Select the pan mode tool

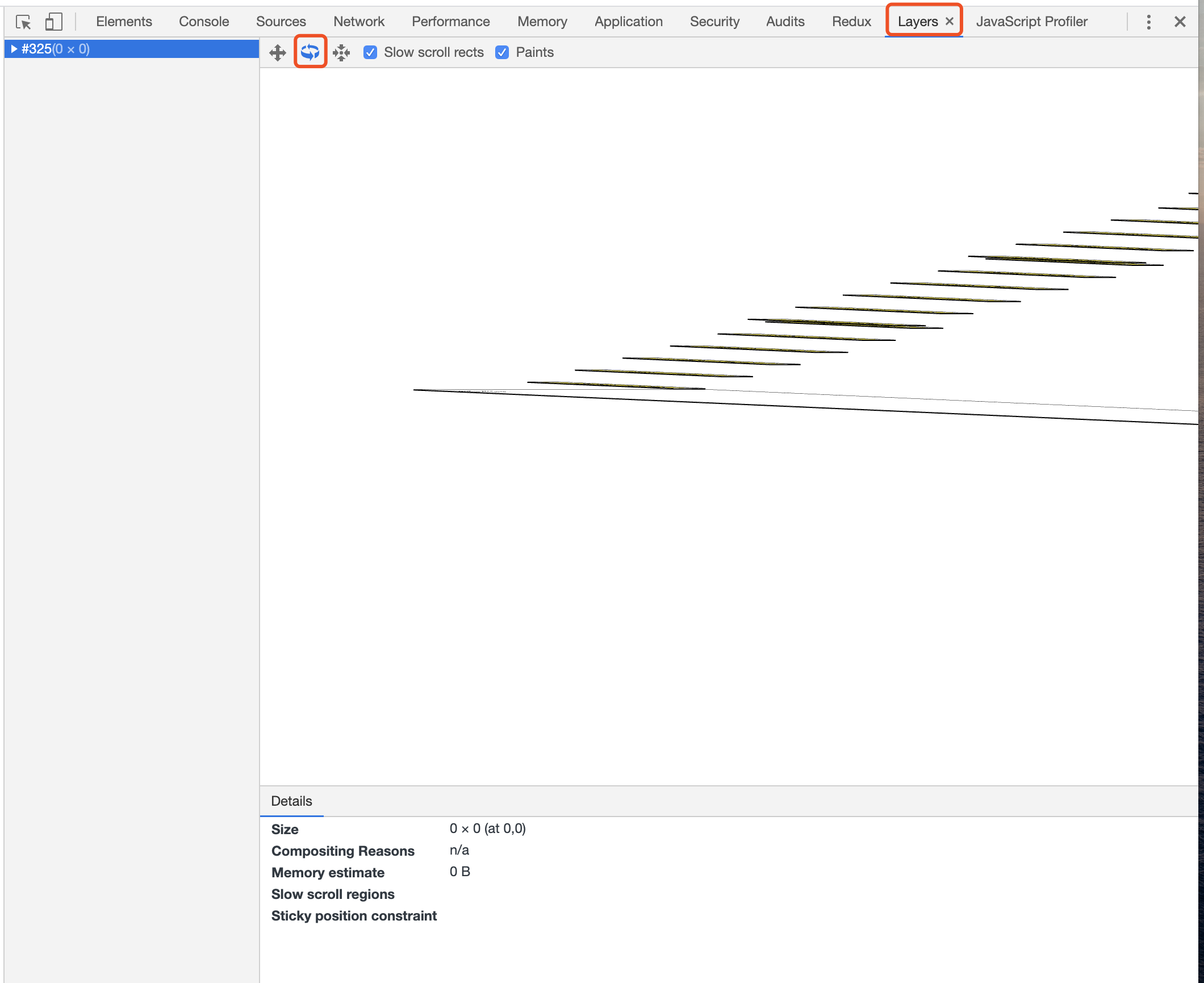tap(278, 52)
